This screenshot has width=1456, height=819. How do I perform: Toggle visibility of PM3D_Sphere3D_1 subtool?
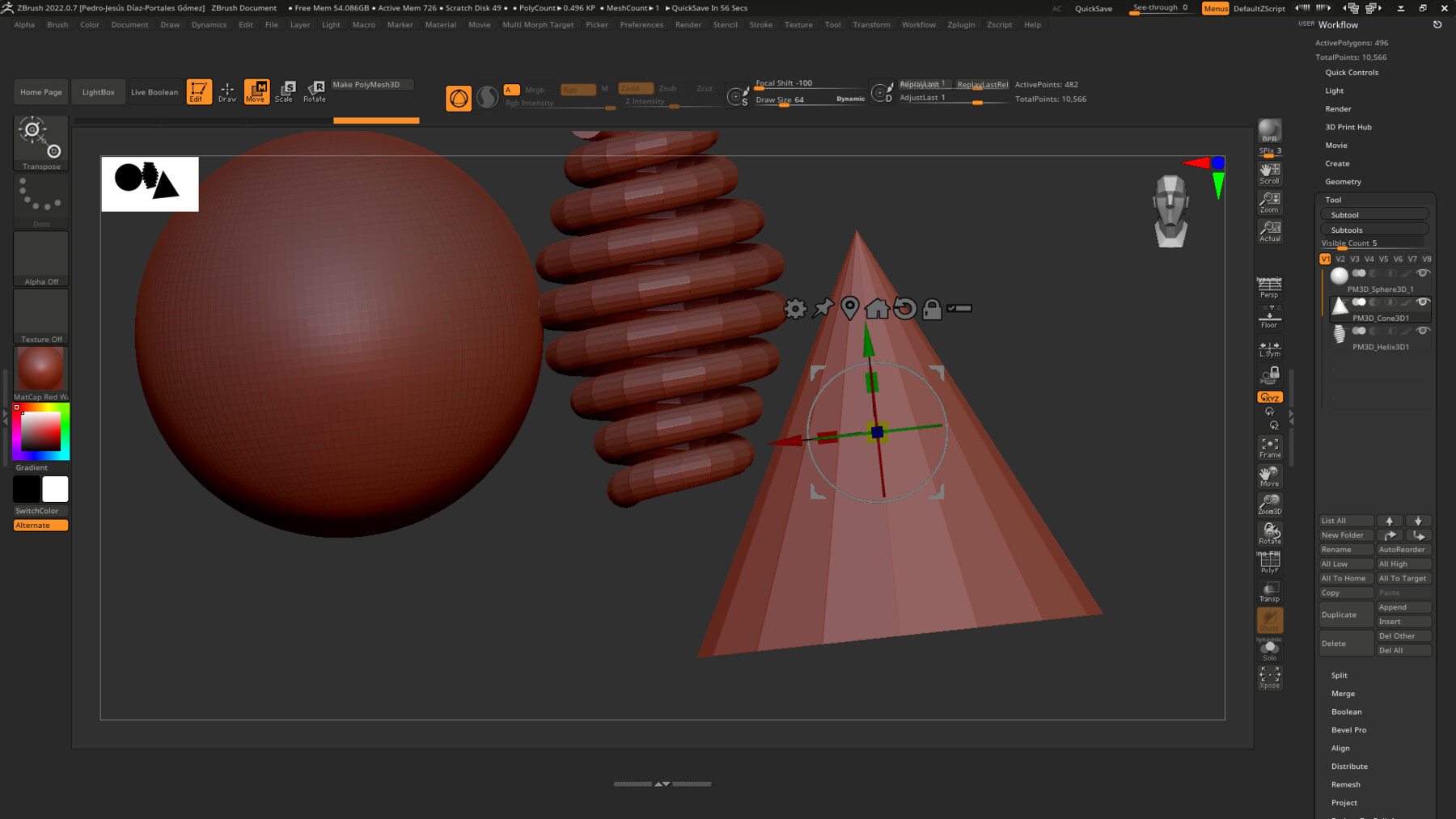[1424, 274]
